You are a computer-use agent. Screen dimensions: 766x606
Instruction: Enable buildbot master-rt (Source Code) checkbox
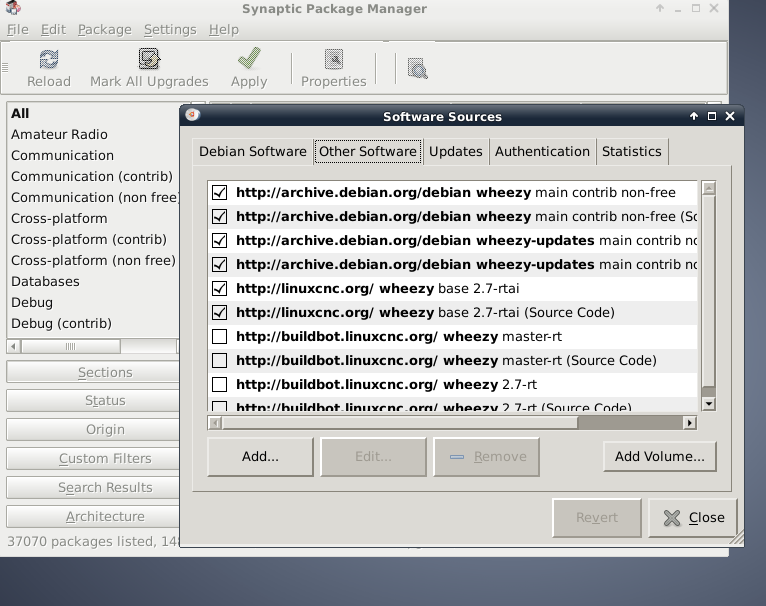(219, 360)
